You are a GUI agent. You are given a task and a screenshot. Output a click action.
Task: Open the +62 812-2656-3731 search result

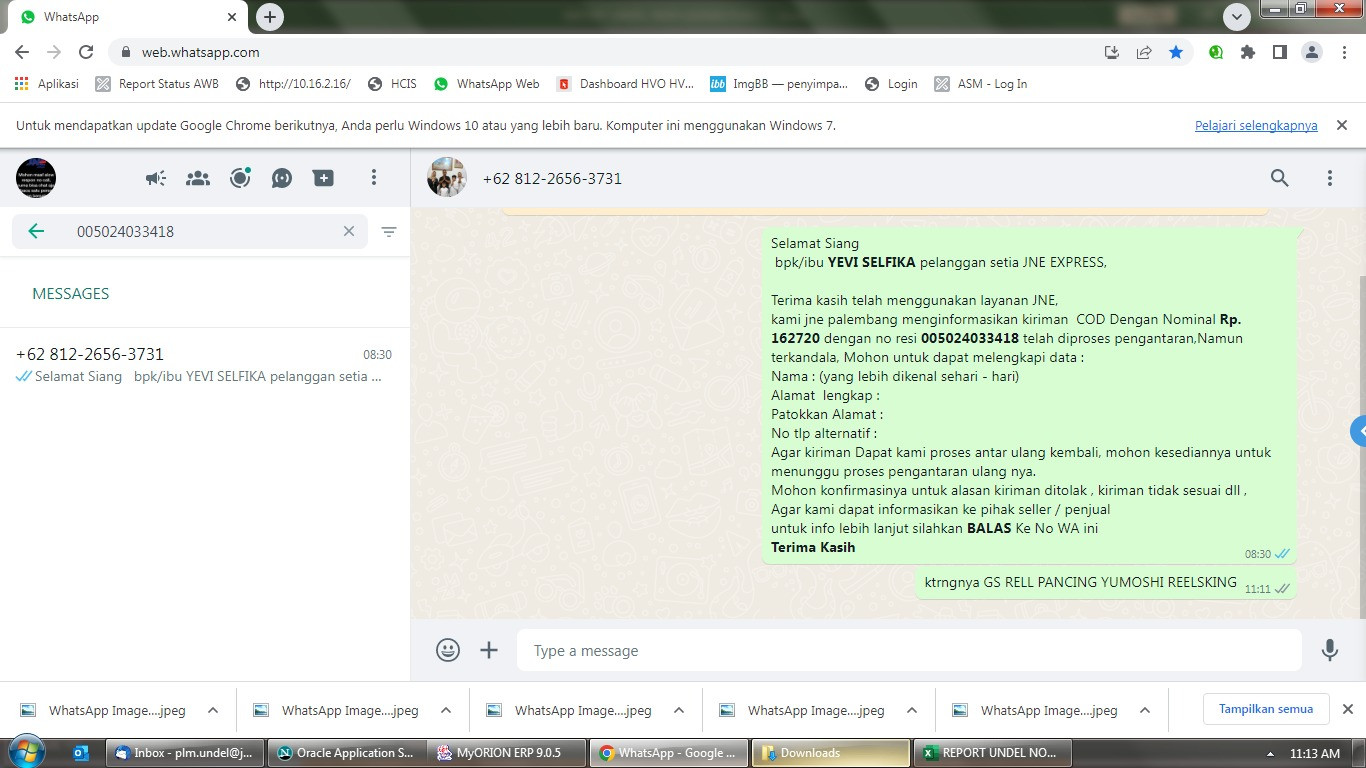click(x=204, y=365)
